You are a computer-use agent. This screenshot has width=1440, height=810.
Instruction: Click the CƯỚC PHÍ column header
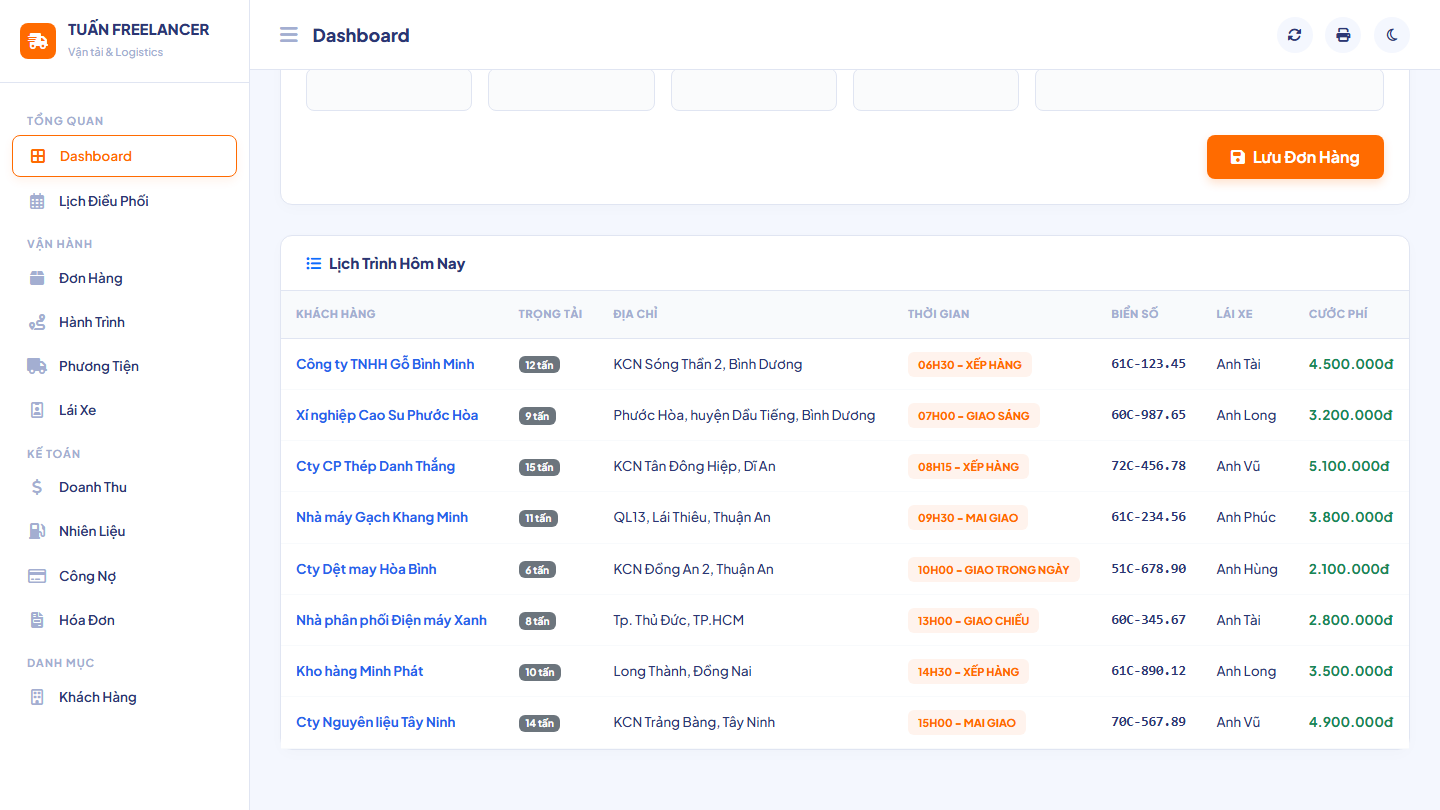pyautogui.click(x=1338, y=314)
